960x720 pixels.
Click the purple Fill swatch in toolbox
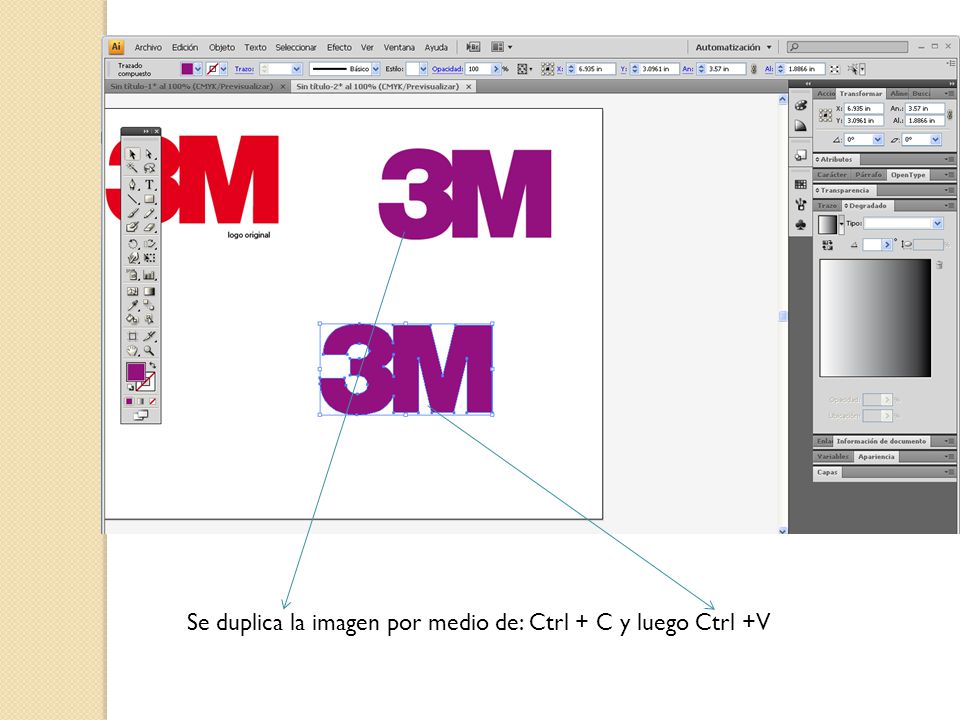[x=135, y=372]
